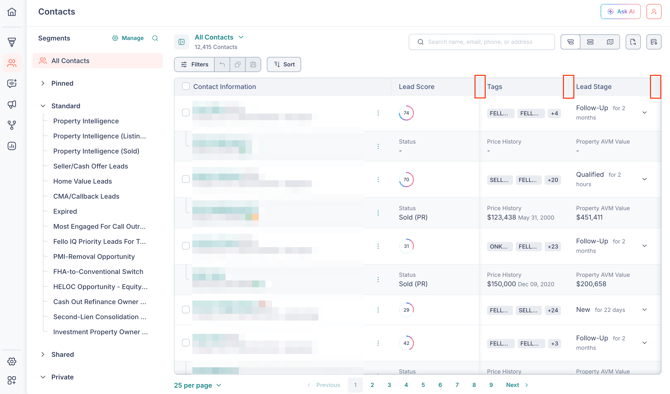670x394 pixels.
Task: Open three-dot menu for lead score 74 row
Action: tap(378, 113)
